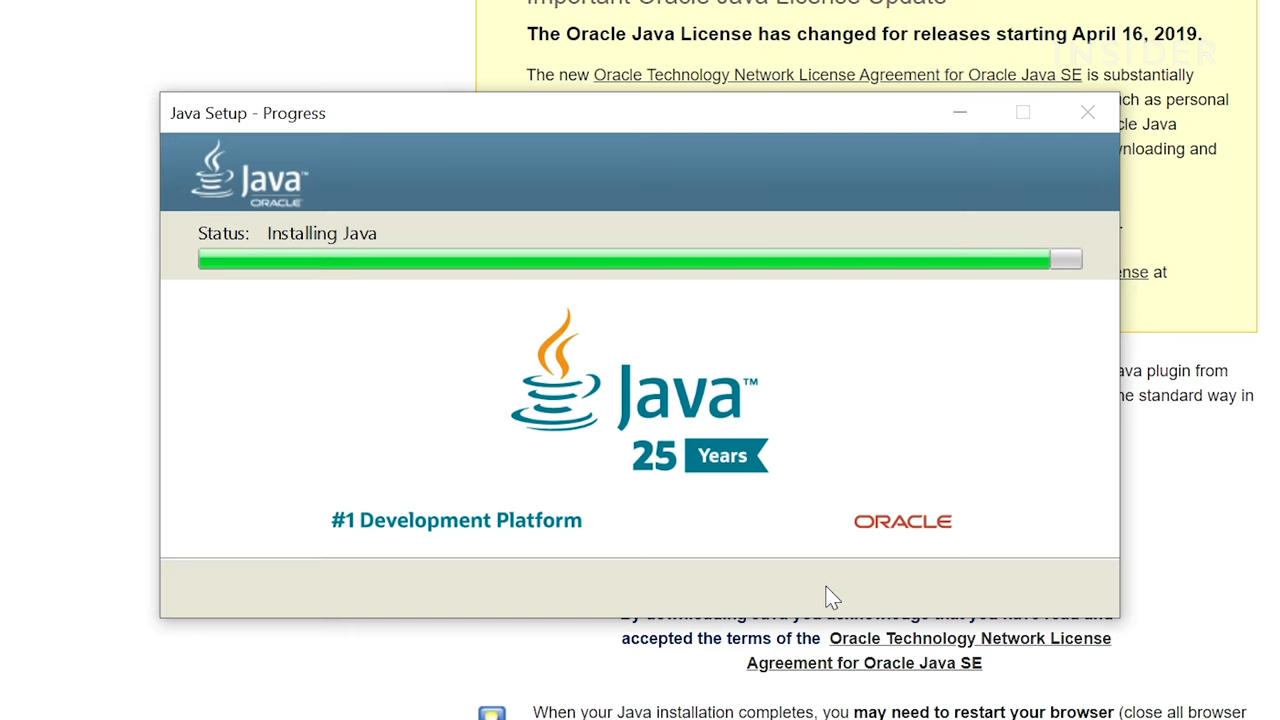
Task: Click the large Java 25 Years logo
Action: point(639,390)
